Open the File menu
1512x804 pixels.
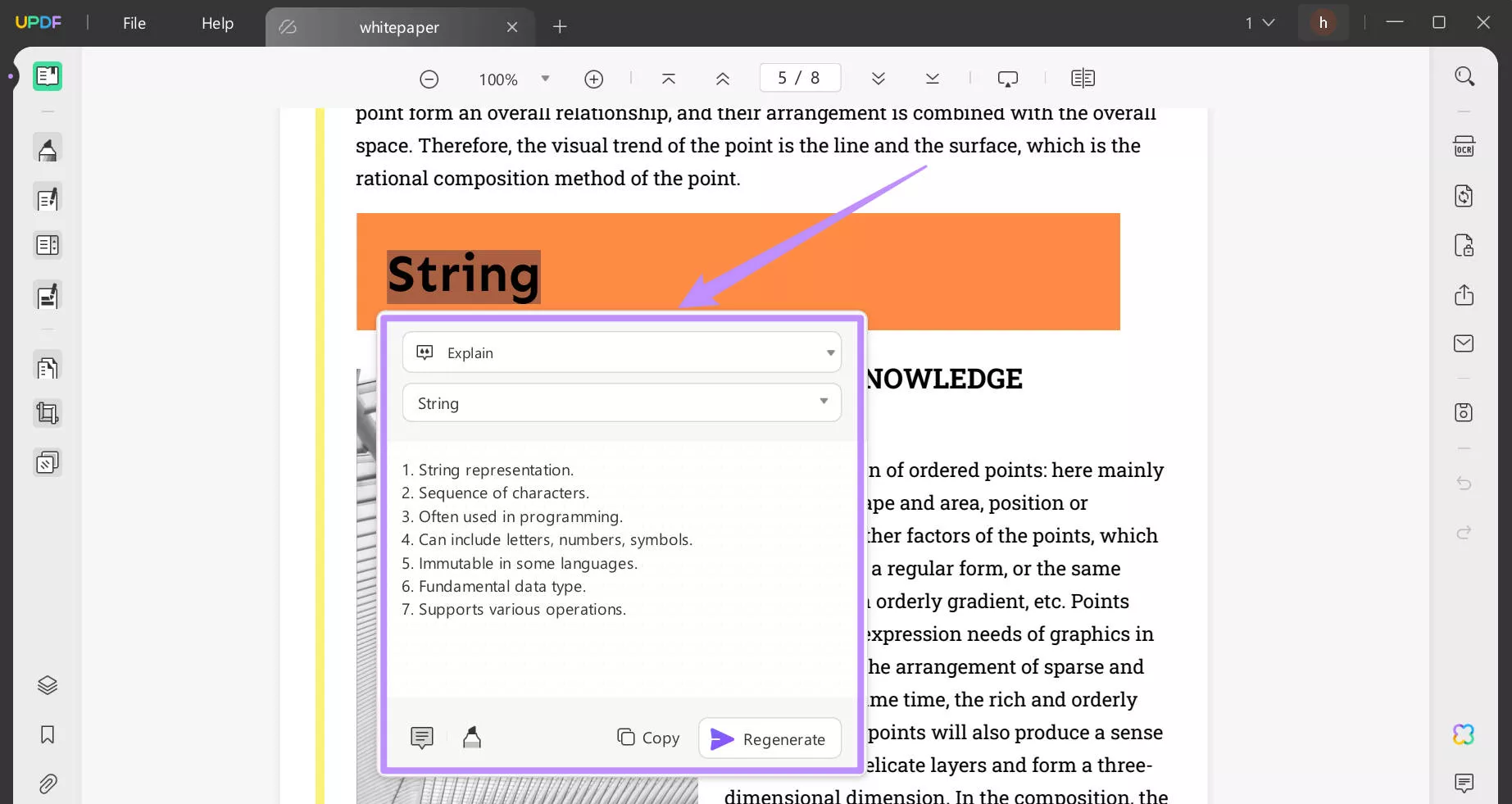click(x=134, y=24)
